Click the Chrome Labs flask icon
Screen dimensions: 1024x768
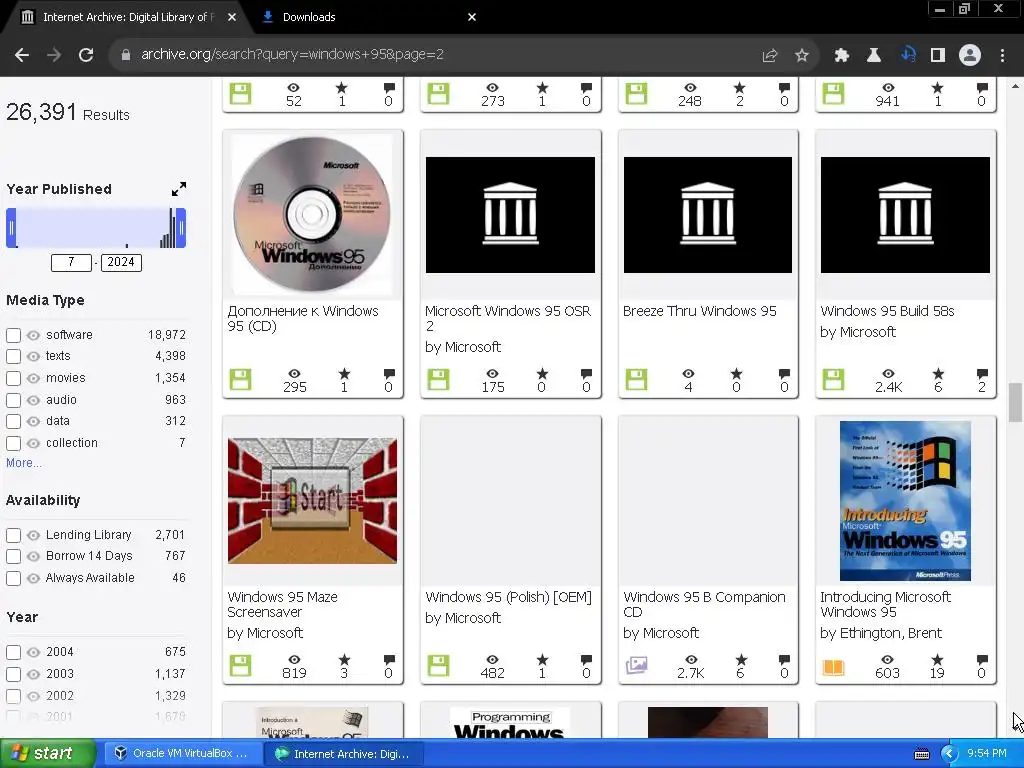point(873,56)
